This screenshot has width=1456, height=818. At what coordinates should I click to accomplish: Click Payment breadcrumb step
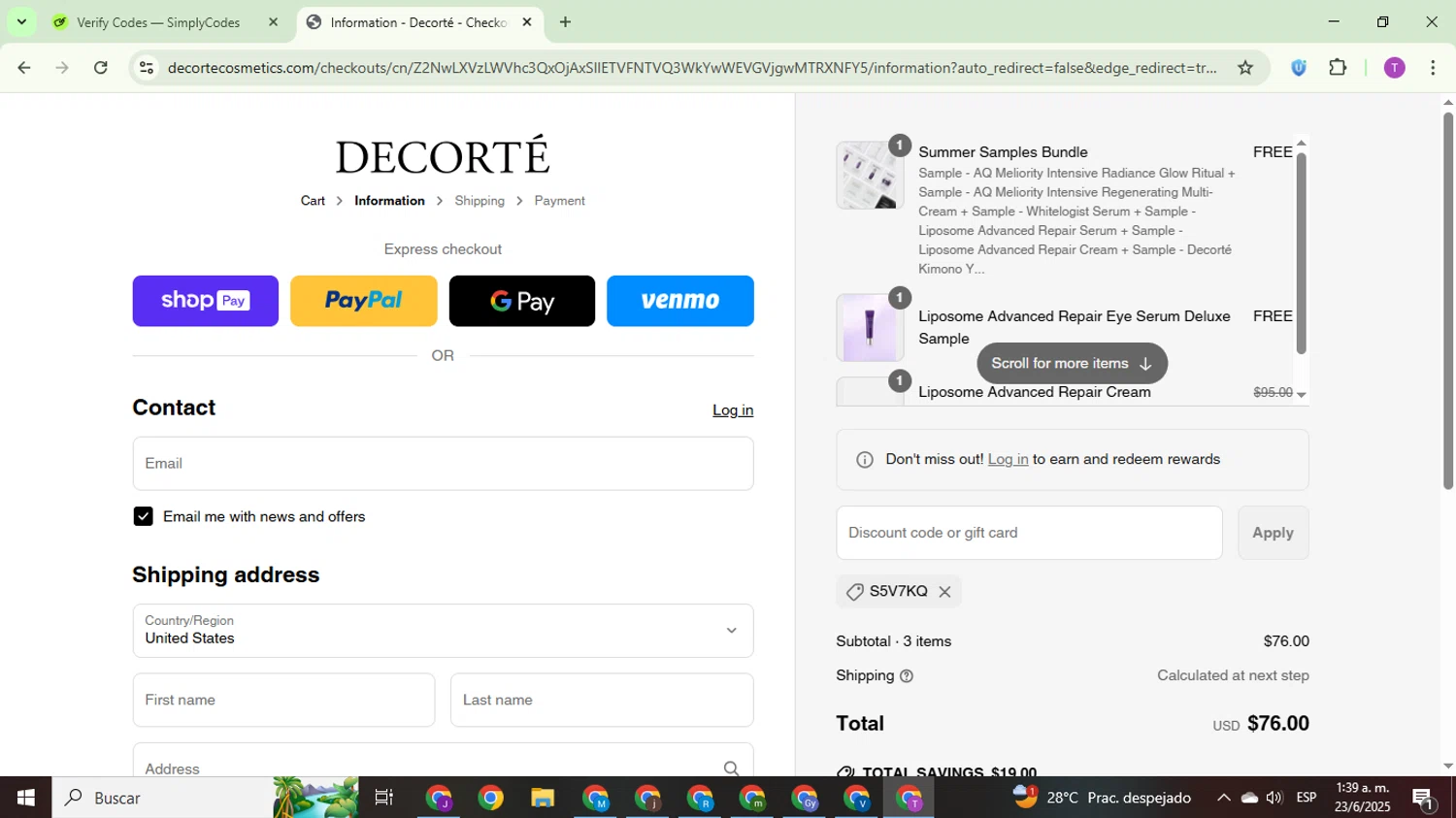pos(560,201)
